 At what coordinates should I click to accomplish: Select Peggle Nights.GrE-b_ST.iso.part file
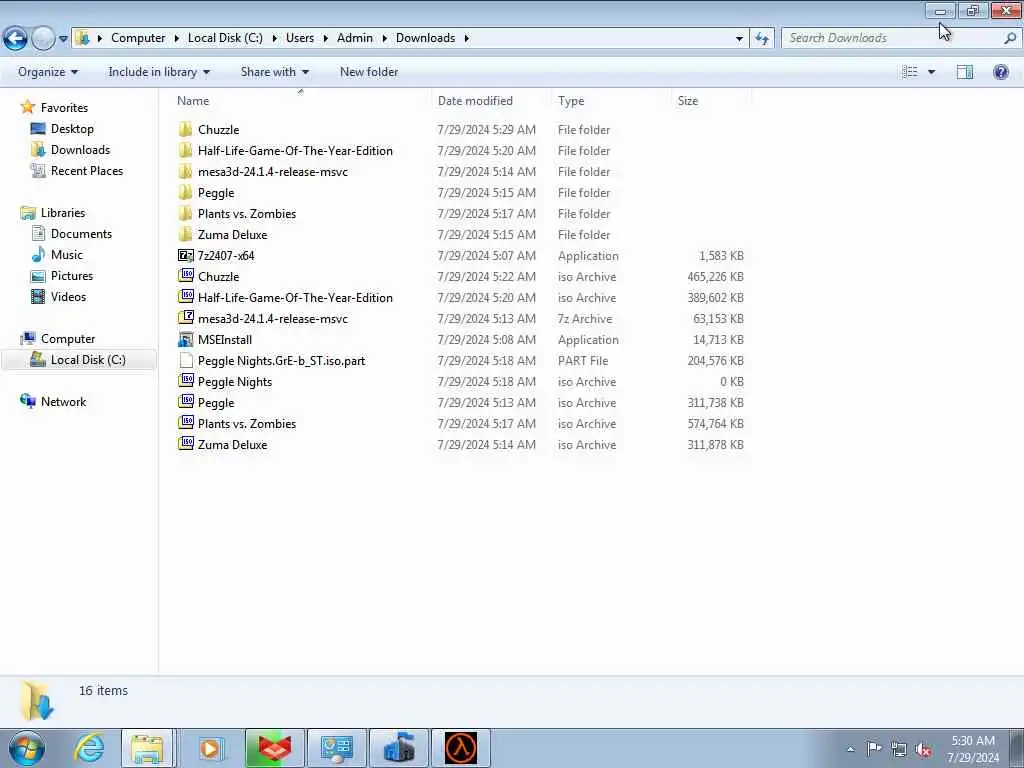[x=281, y=360]
